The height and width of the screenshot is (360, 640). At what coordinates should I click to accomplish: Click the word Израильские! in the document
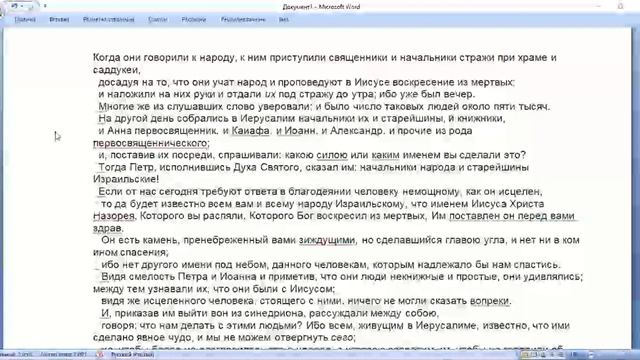126,179
